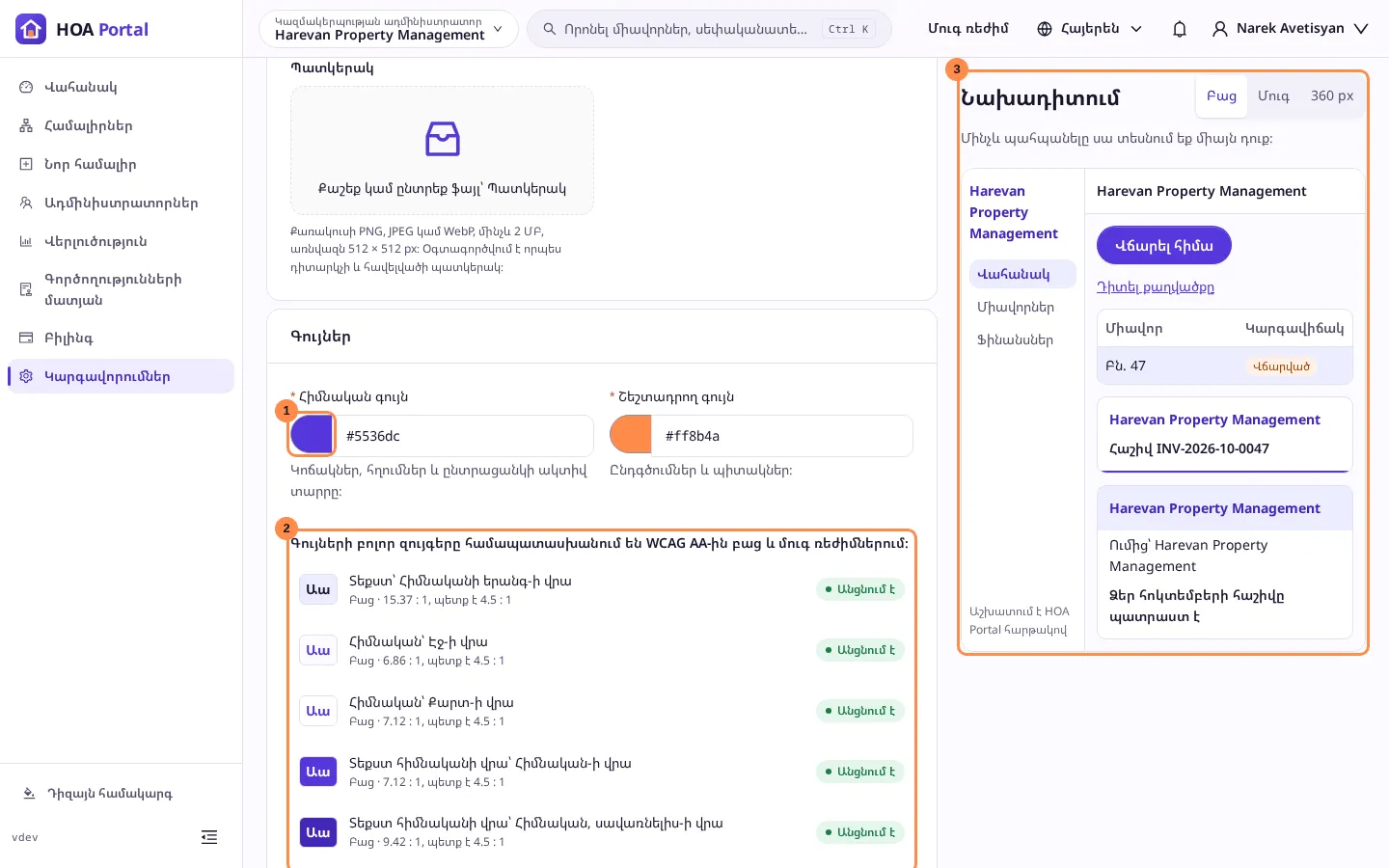Click the globe language icon
The height and width of the screenshot is (868, 1389).
1045,29
